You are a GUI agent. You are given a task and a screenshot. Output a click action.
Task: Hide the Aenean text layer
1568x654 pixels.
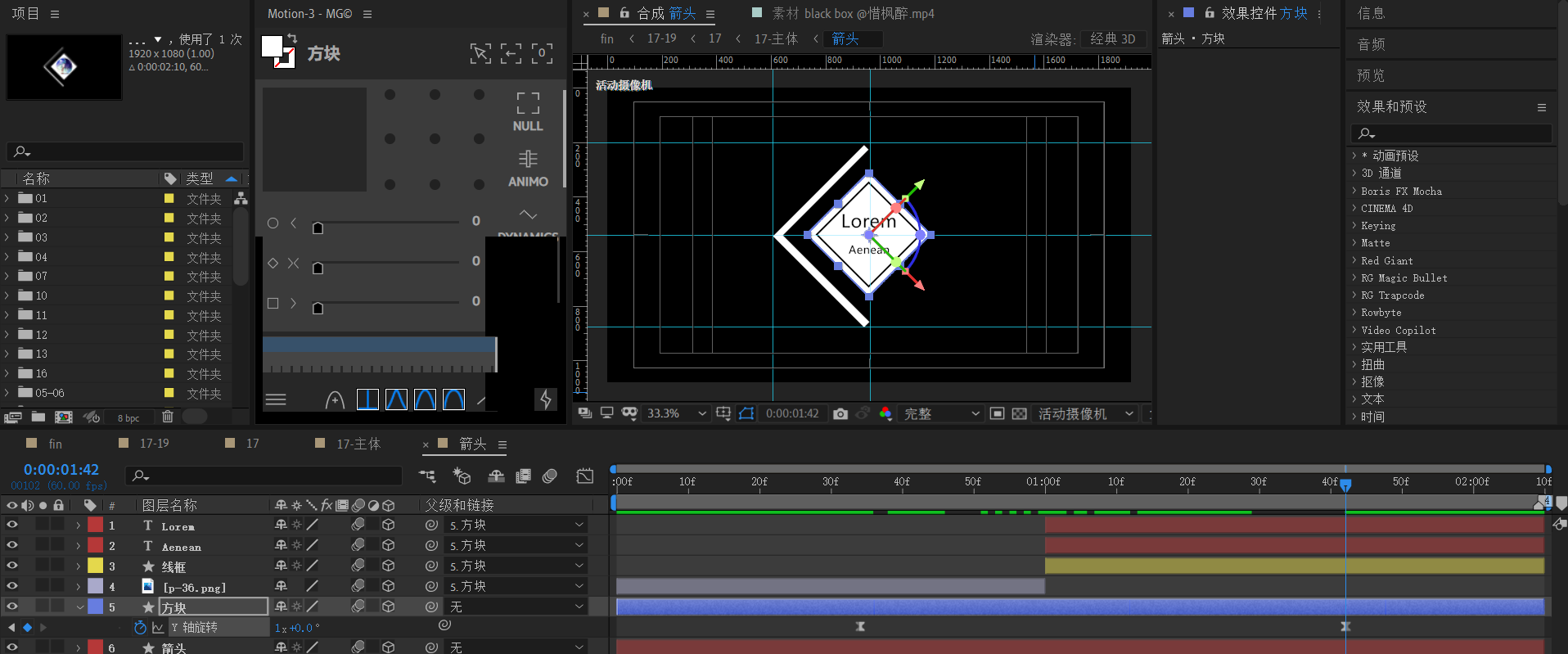pos(11,545)
